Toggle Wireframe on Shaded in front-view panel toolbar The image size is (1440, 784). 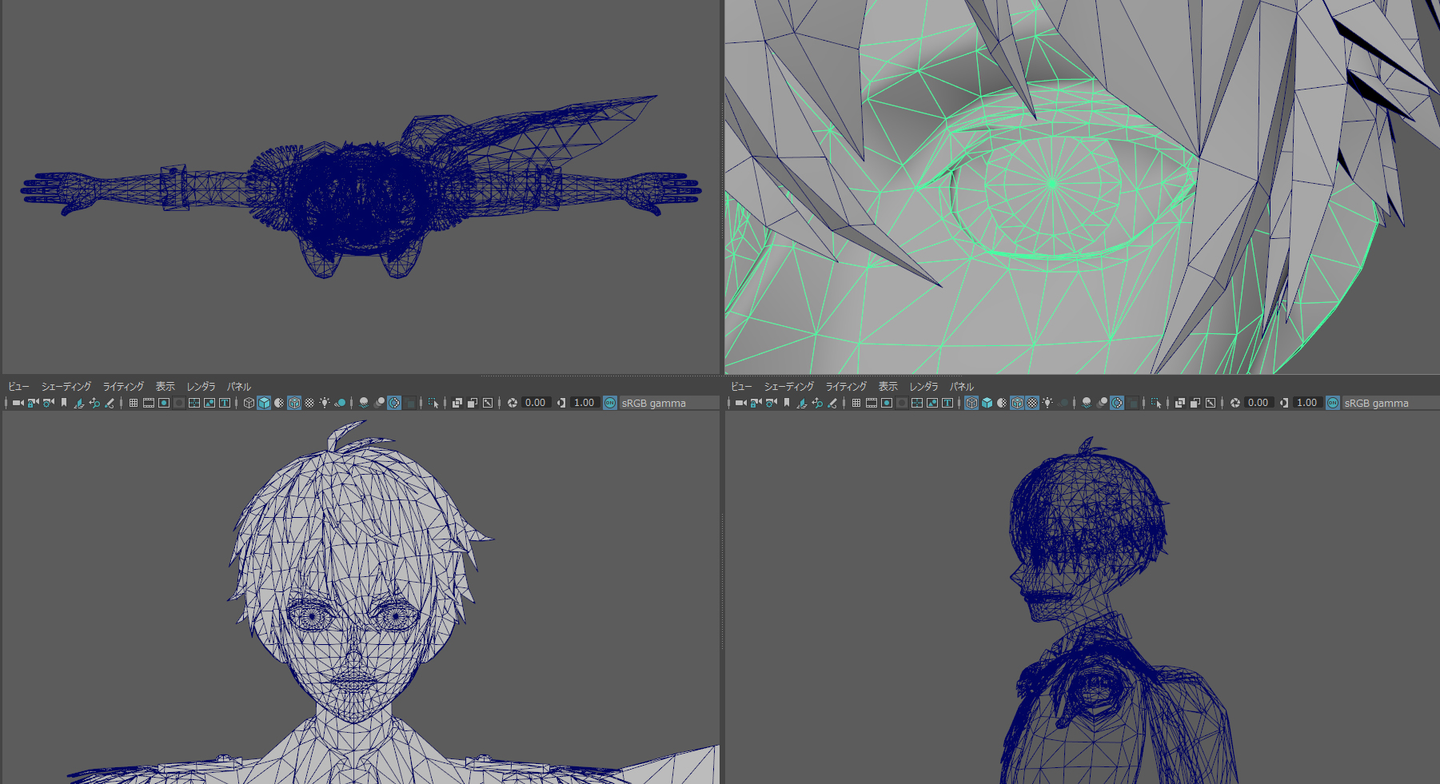(294, 403)
